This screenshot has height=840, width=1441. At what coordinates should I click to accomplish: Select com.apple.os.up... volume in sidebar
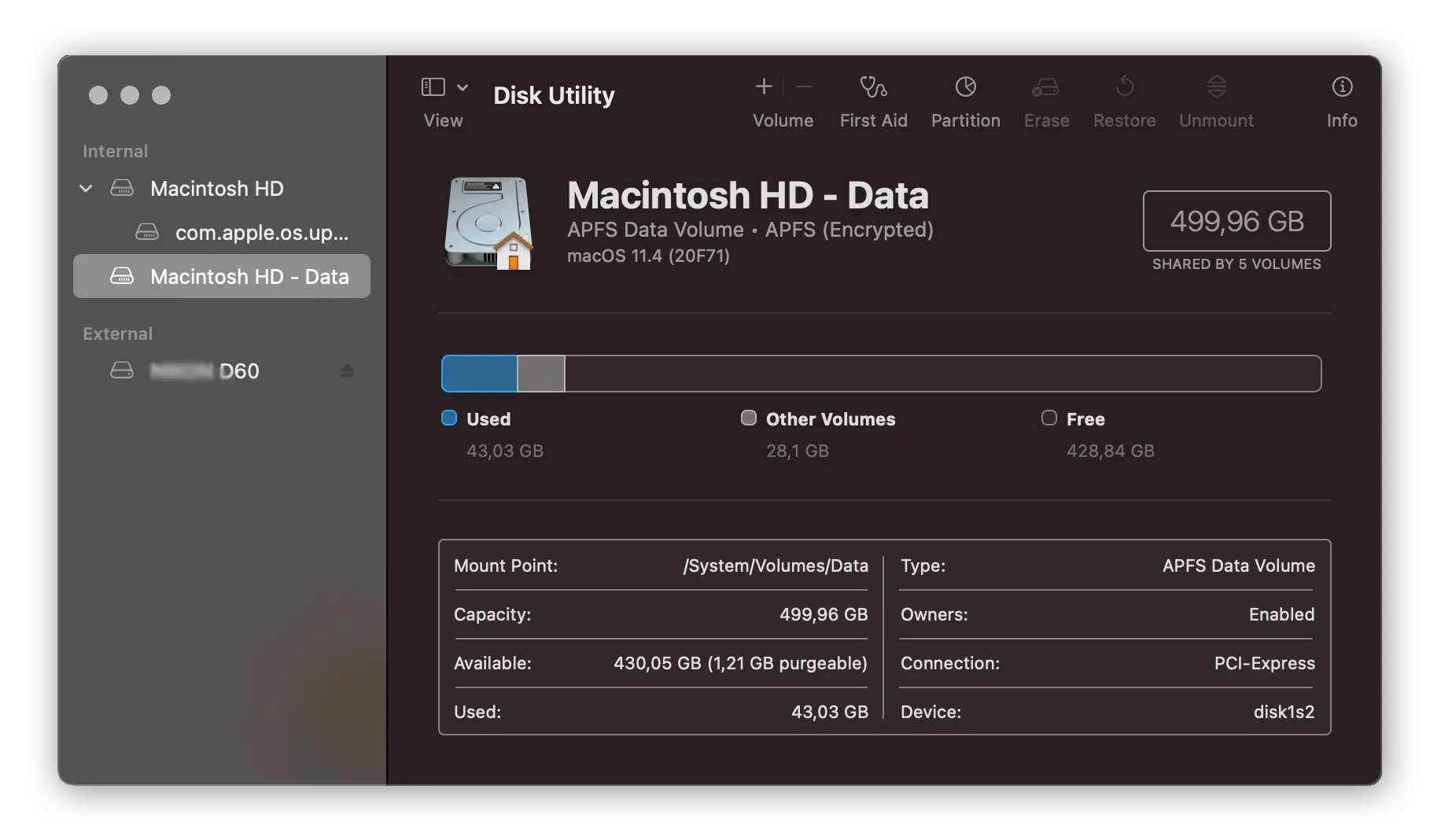coord(260,233)
